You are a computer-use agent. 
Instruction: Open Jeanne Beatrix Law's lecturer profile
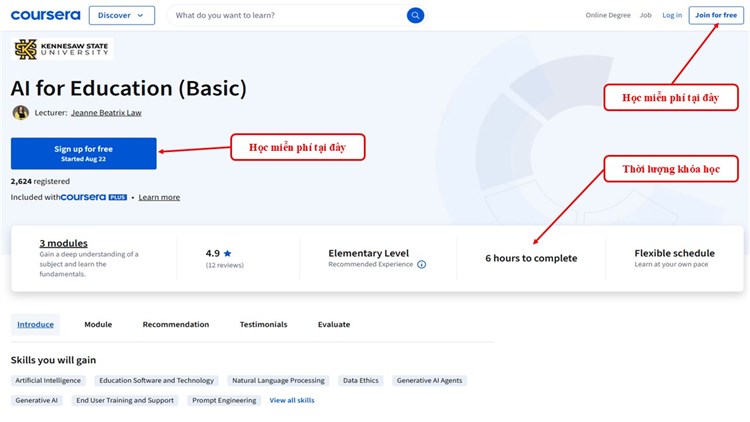pos(106,113)
